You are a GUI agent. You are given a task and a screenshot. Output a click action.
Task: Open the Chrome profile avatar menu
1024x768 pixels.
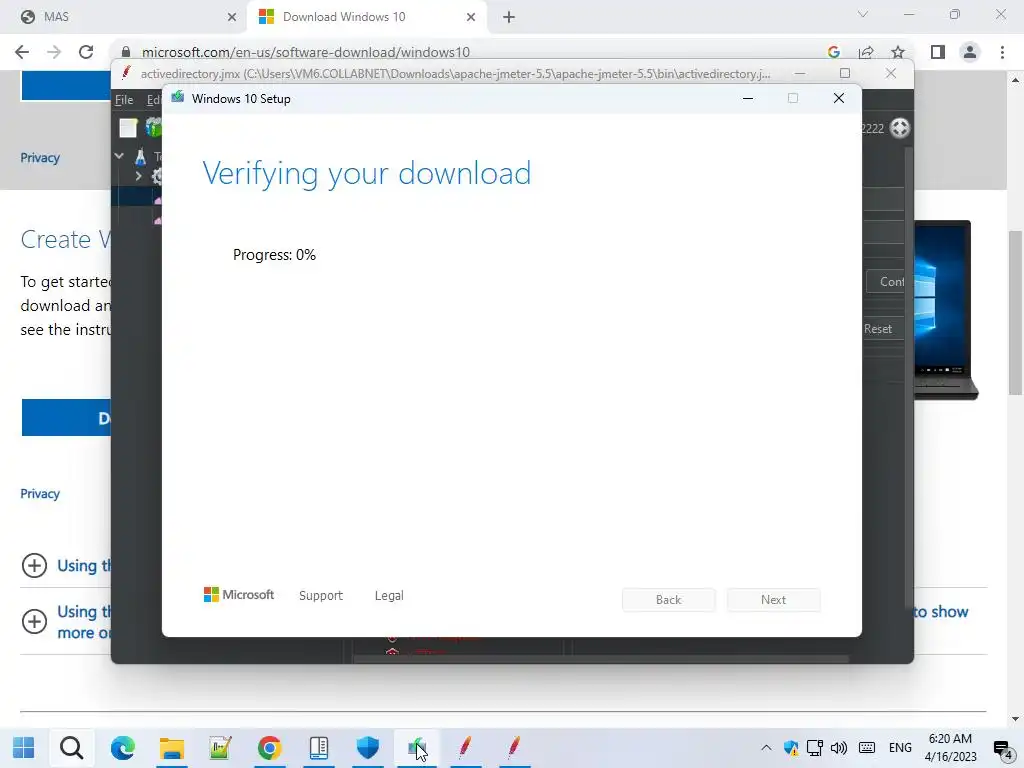[970, 52]
